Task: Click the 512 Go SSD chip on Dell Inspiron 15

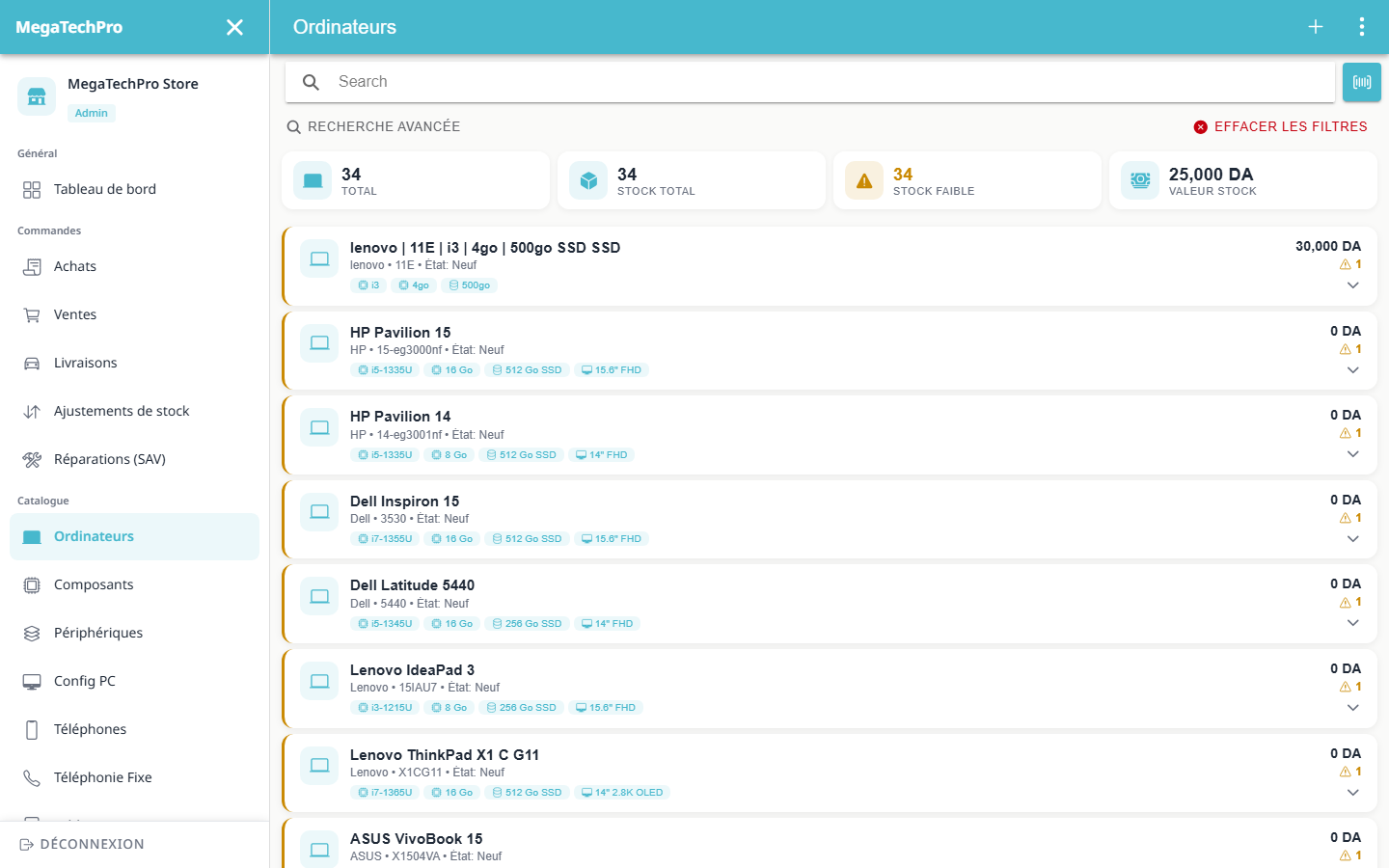Action: point(527,539)
